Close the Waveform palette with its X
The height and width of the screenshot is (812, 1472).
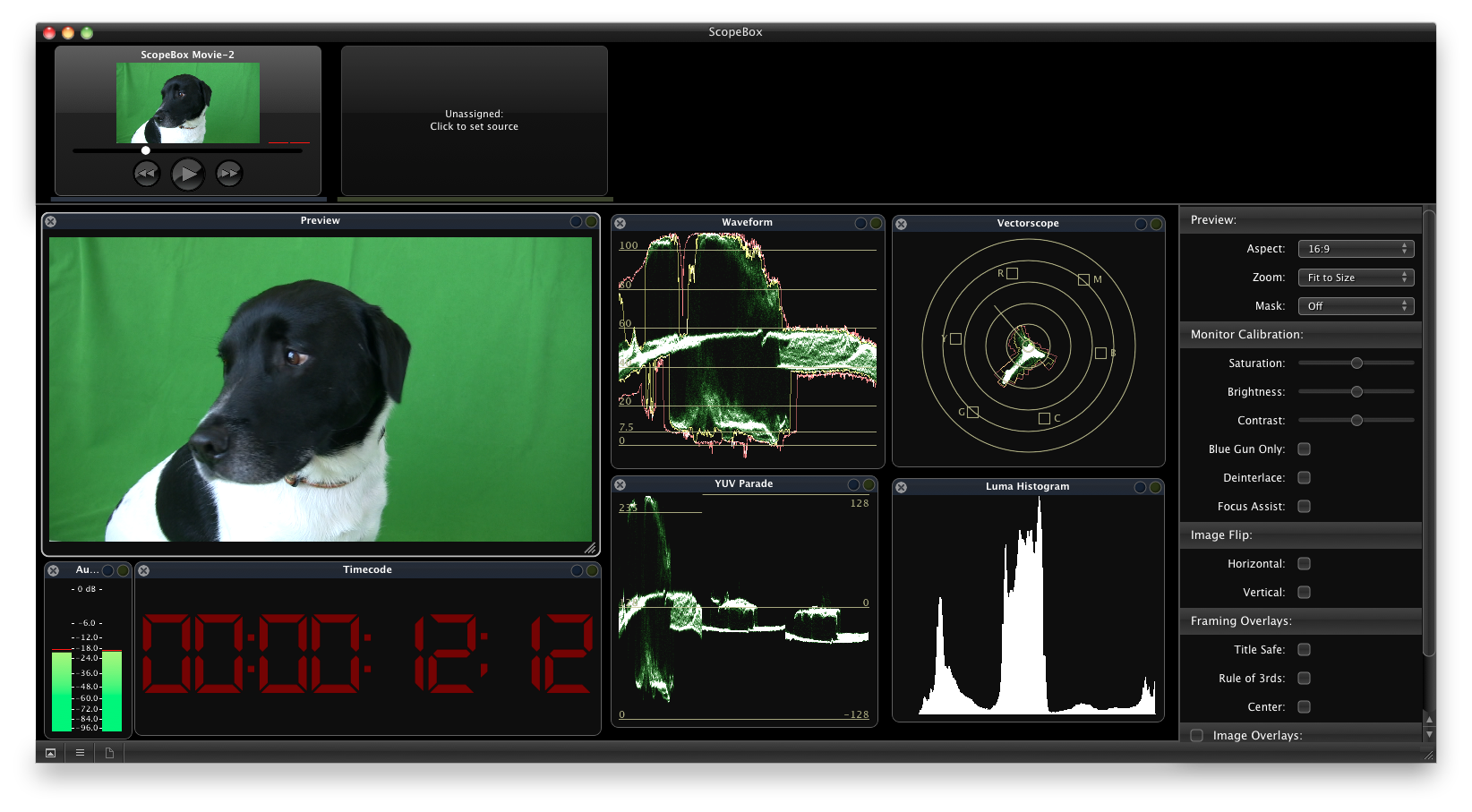(620, 223)
